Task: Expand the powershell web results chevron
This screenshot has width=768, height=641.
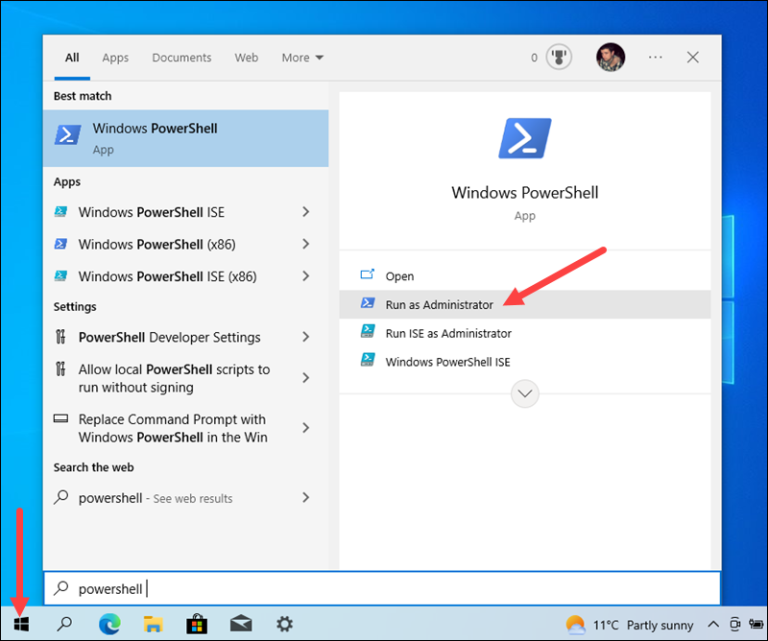Action: pyautogui.click(x=306, y=498)
